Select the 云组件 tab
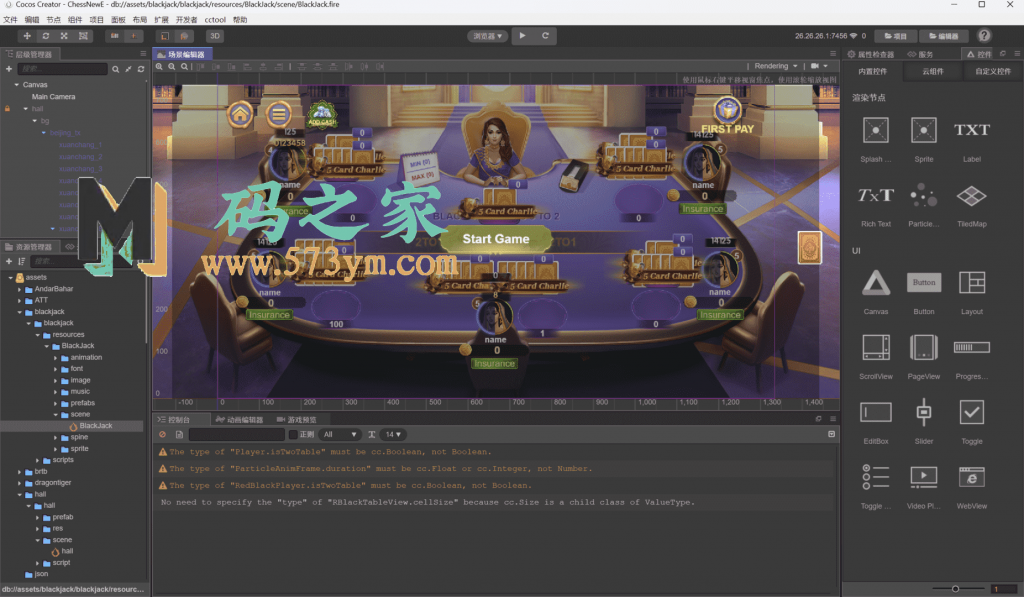The image size is (1024, 597). click(x=933, y=71)
